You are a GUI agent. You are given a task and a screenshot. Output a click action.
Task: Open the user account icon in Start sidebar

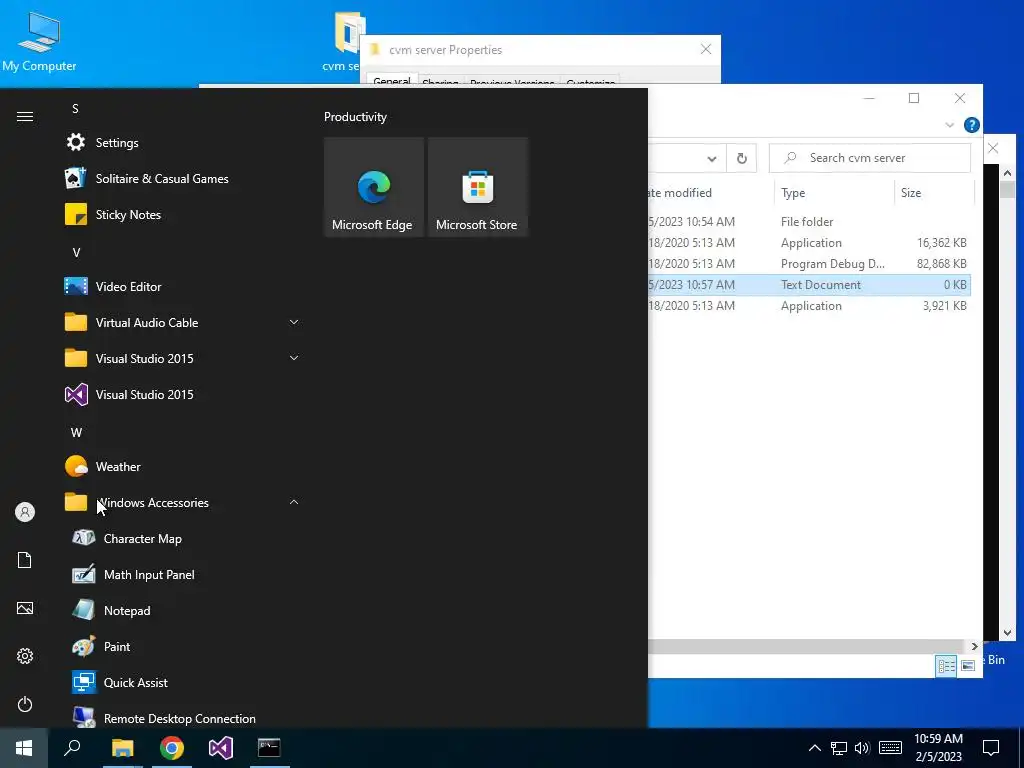[25, 512]
